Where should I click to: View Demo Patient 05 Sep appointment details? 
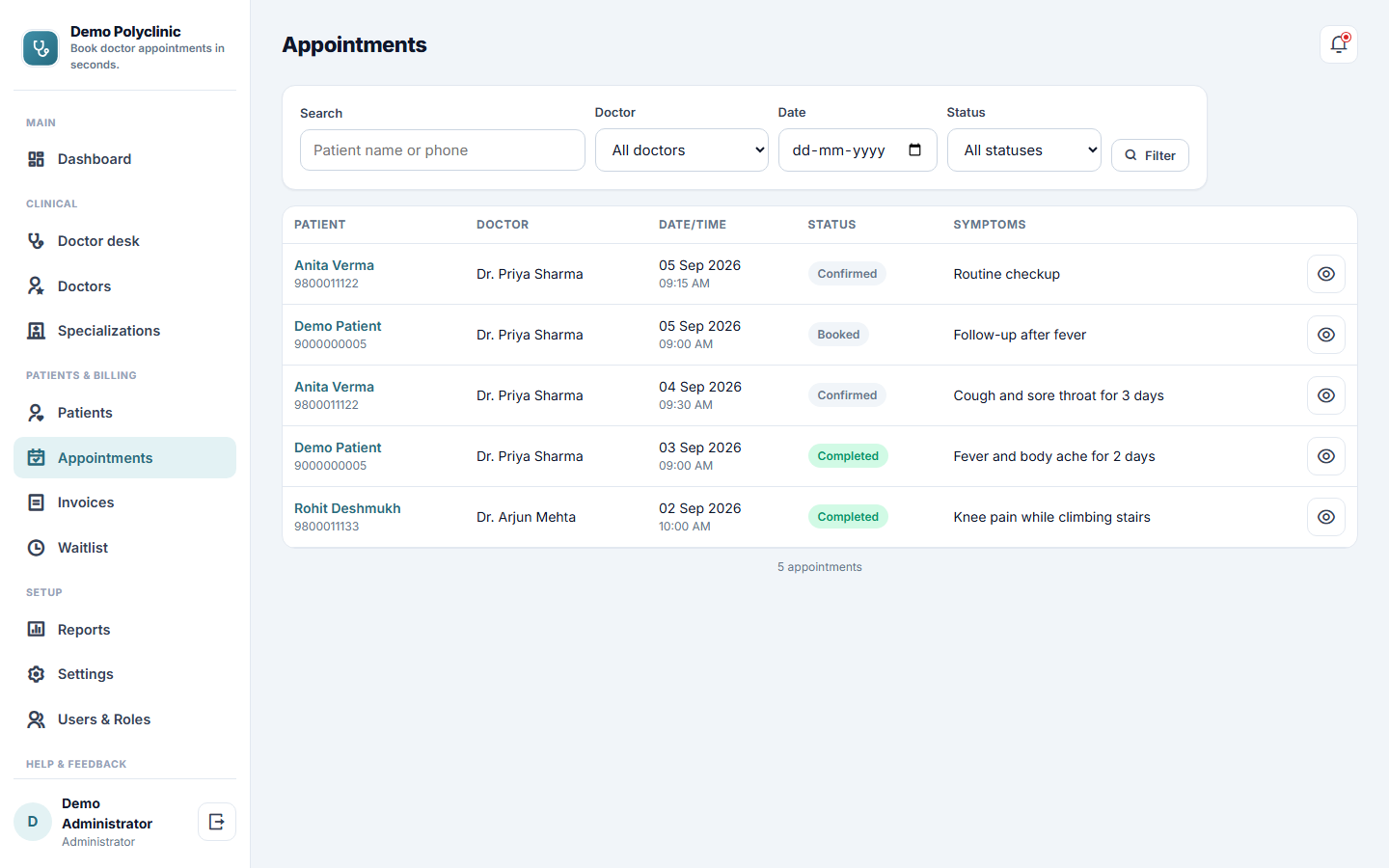1326,335
